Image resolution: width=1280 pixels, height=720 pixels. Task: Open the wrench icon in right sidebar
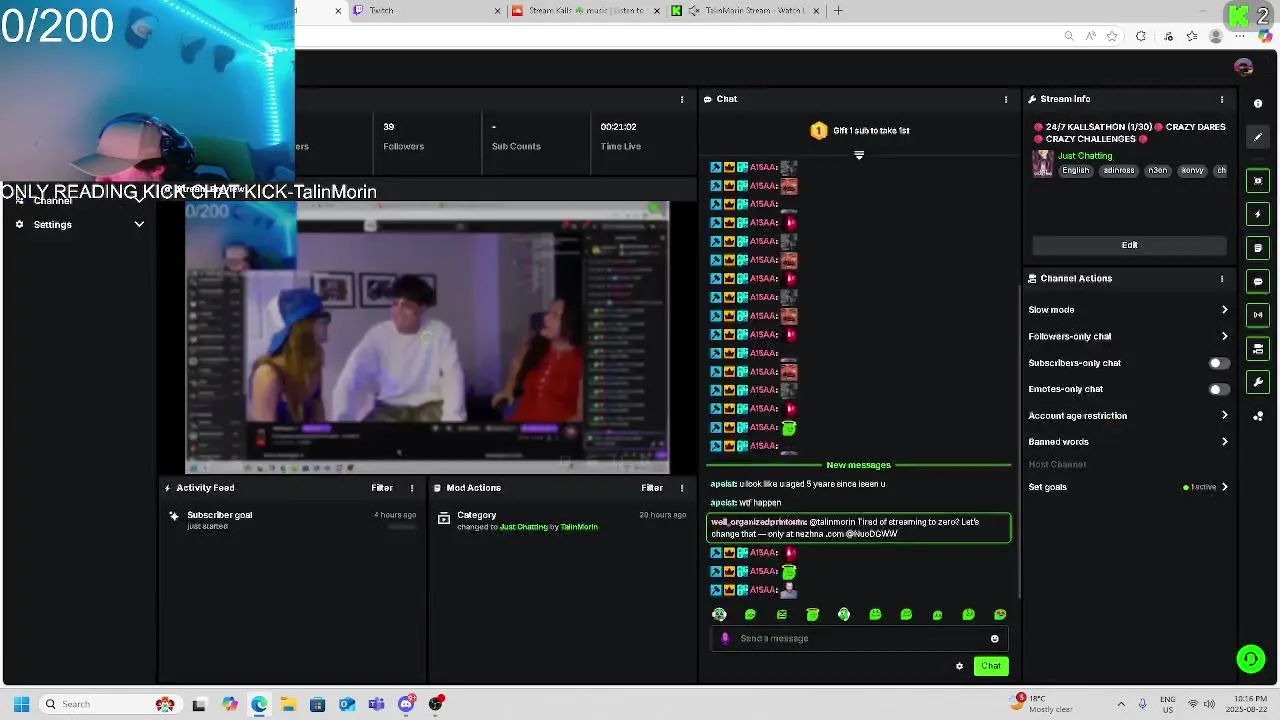pyautogui.click(x=1258, y=382)
